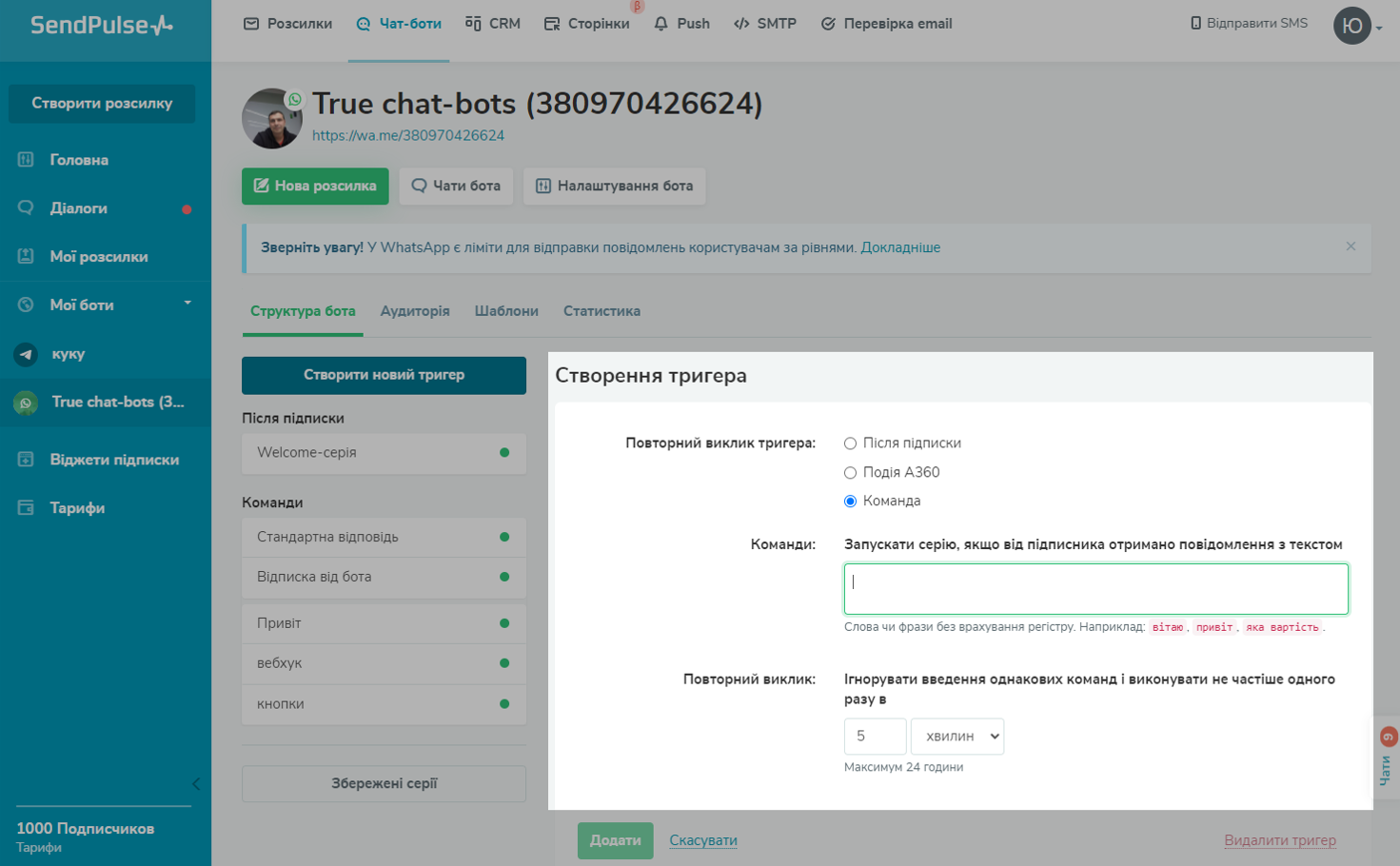The height and width of the screenshot is (866, 1400).
Task: Click the Чат-боти chat icon
Action: click(364, 24)
